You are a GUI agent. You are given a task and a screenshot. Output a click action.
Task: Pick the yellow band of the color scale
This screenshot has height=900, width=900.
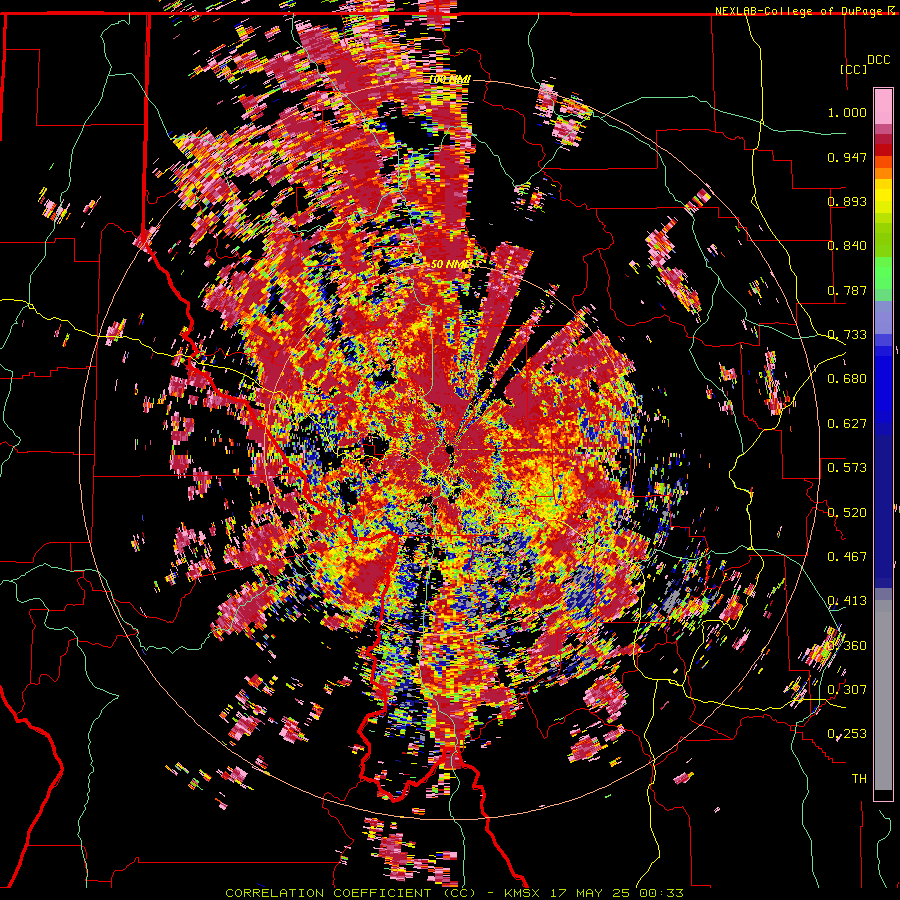883,195
